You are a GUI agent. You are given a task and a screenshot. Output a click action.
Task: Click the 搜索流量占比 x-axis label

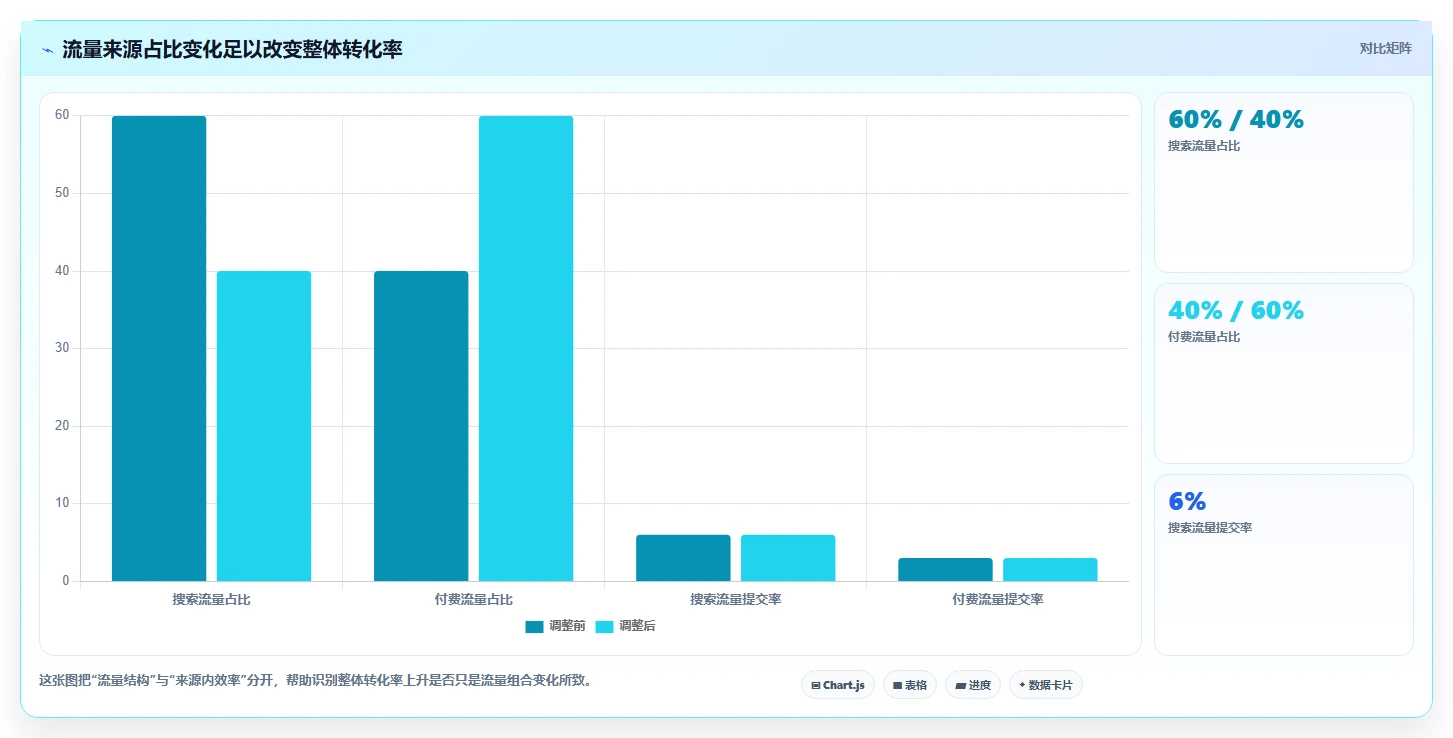(x=211, y=599)
